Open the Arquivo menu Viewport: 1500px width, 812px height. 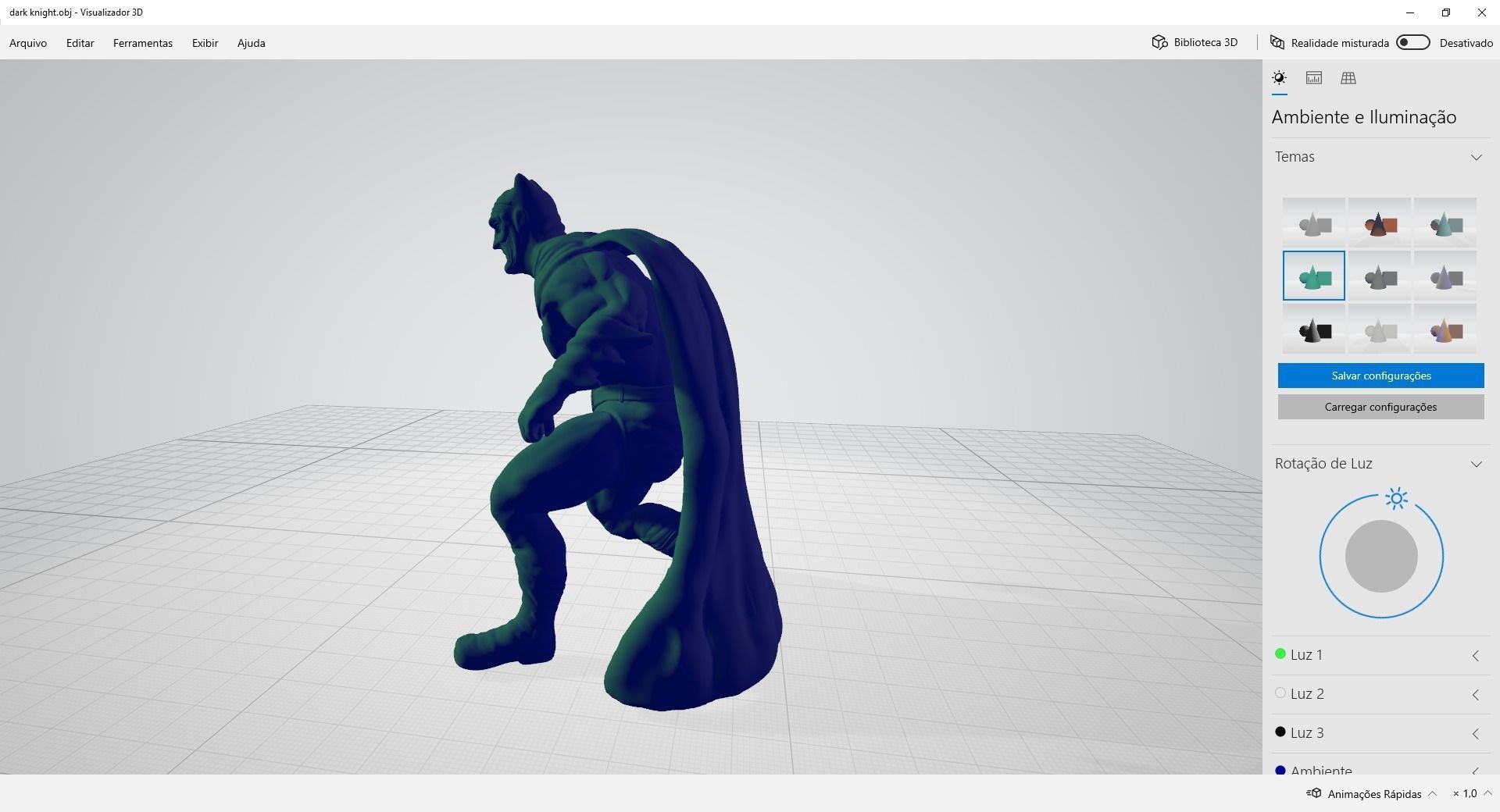coord(28,43)
